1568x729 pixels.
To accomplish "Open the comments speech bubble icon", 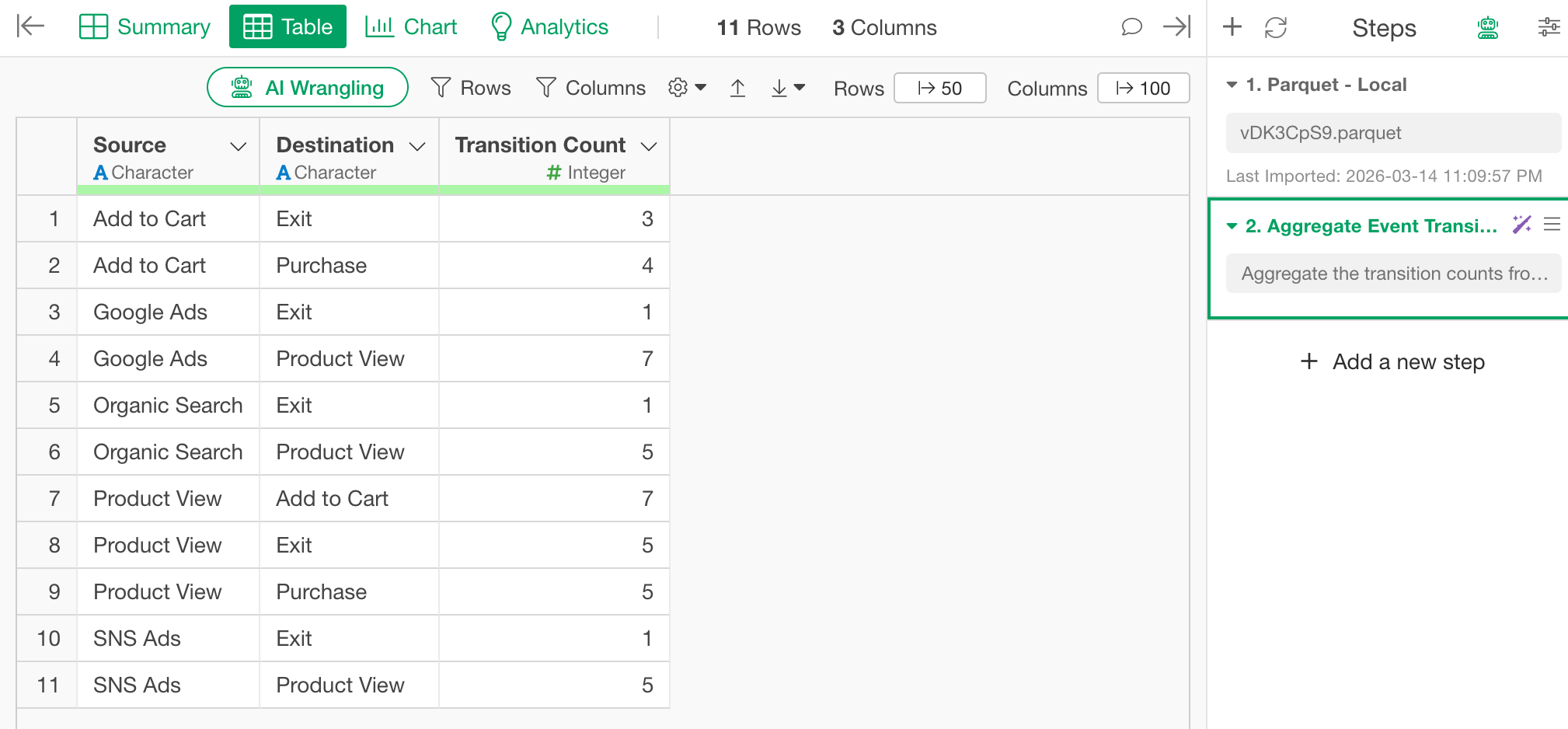I will [1131, 27].
